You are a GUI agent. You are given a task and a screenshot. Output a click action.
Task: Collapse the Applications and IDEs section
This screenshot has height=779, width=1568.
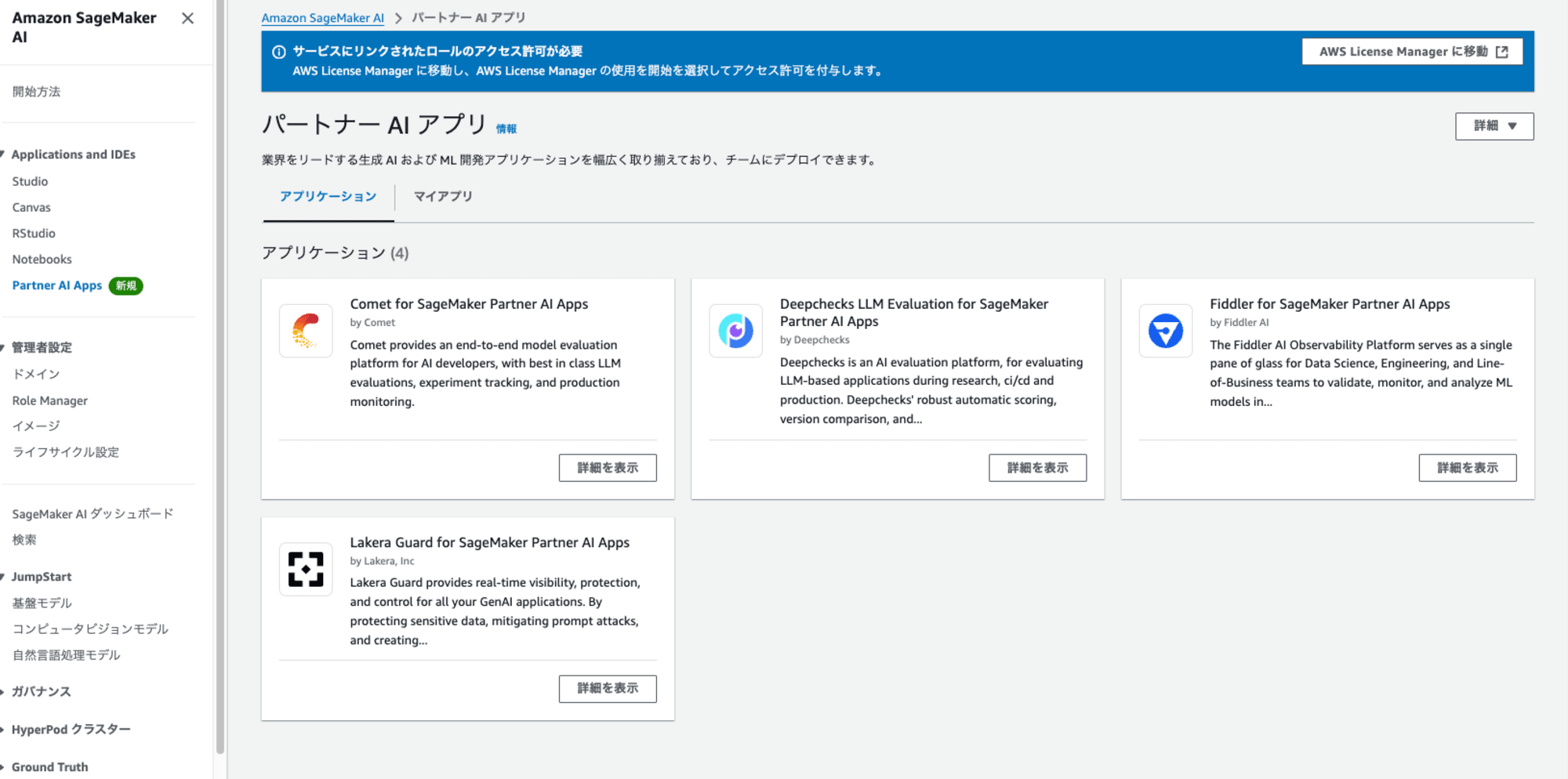(x=3, y=154)
